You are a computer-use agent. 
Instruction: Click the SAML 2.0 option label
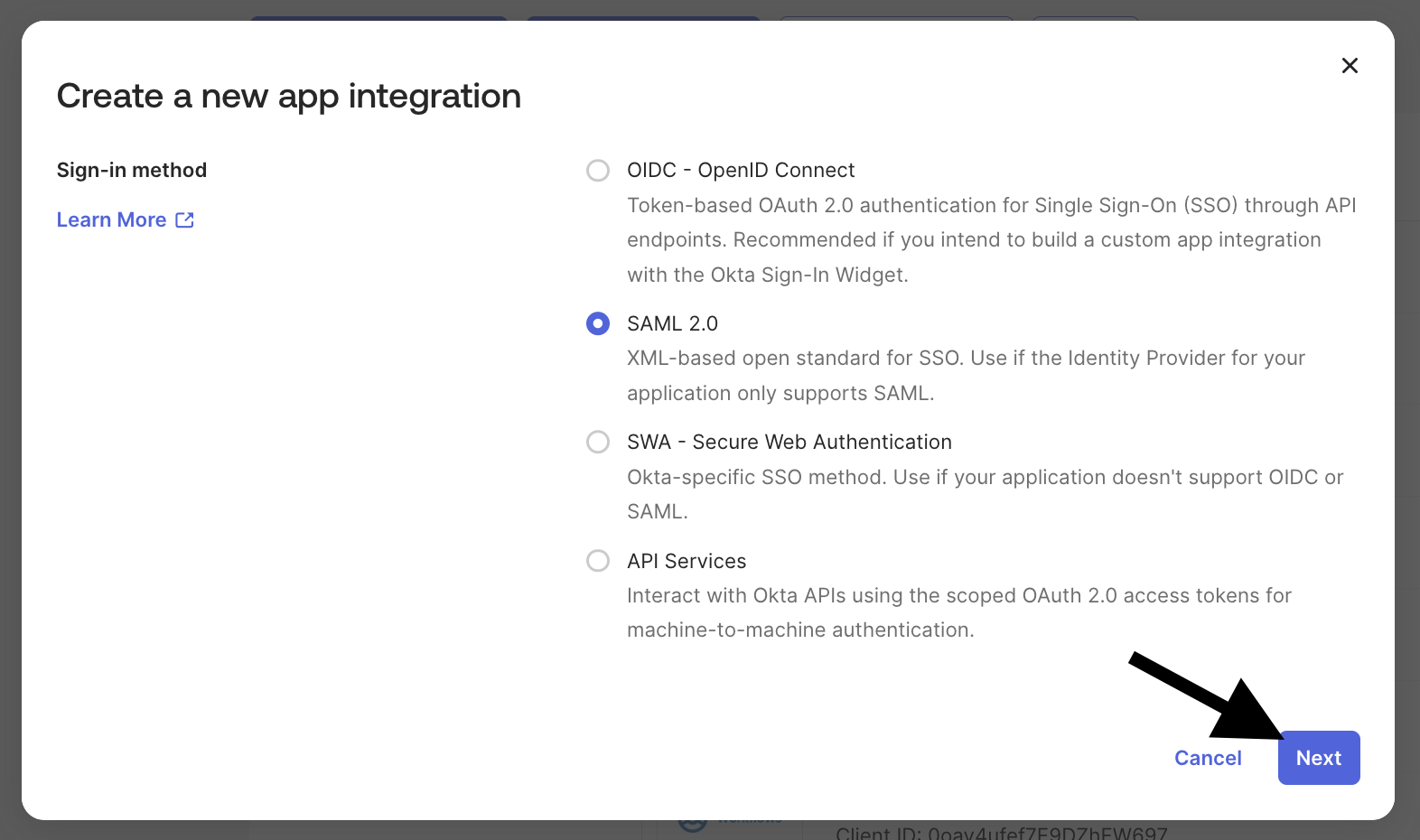coord(672,323)
